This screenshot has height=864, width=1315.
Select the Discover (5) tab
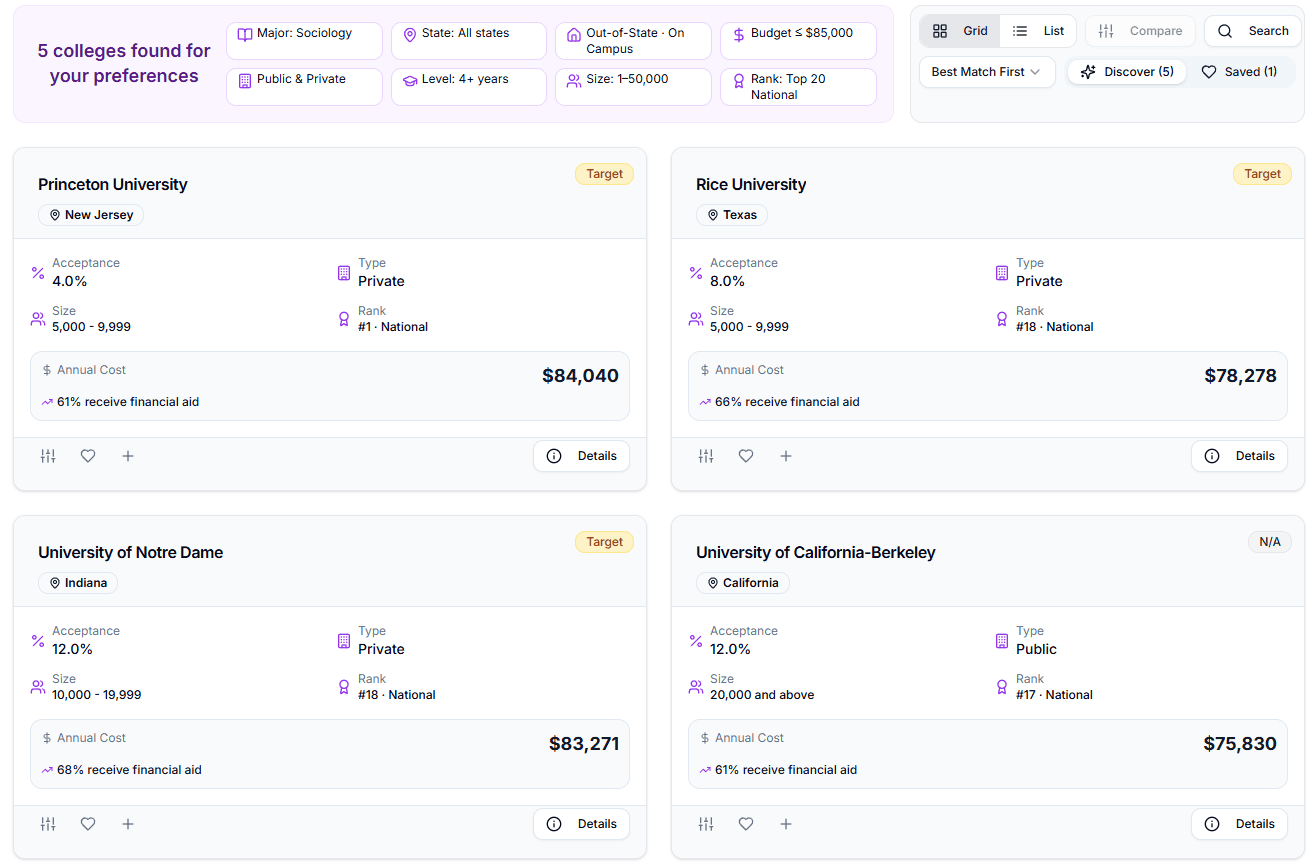pos(1127,72)
